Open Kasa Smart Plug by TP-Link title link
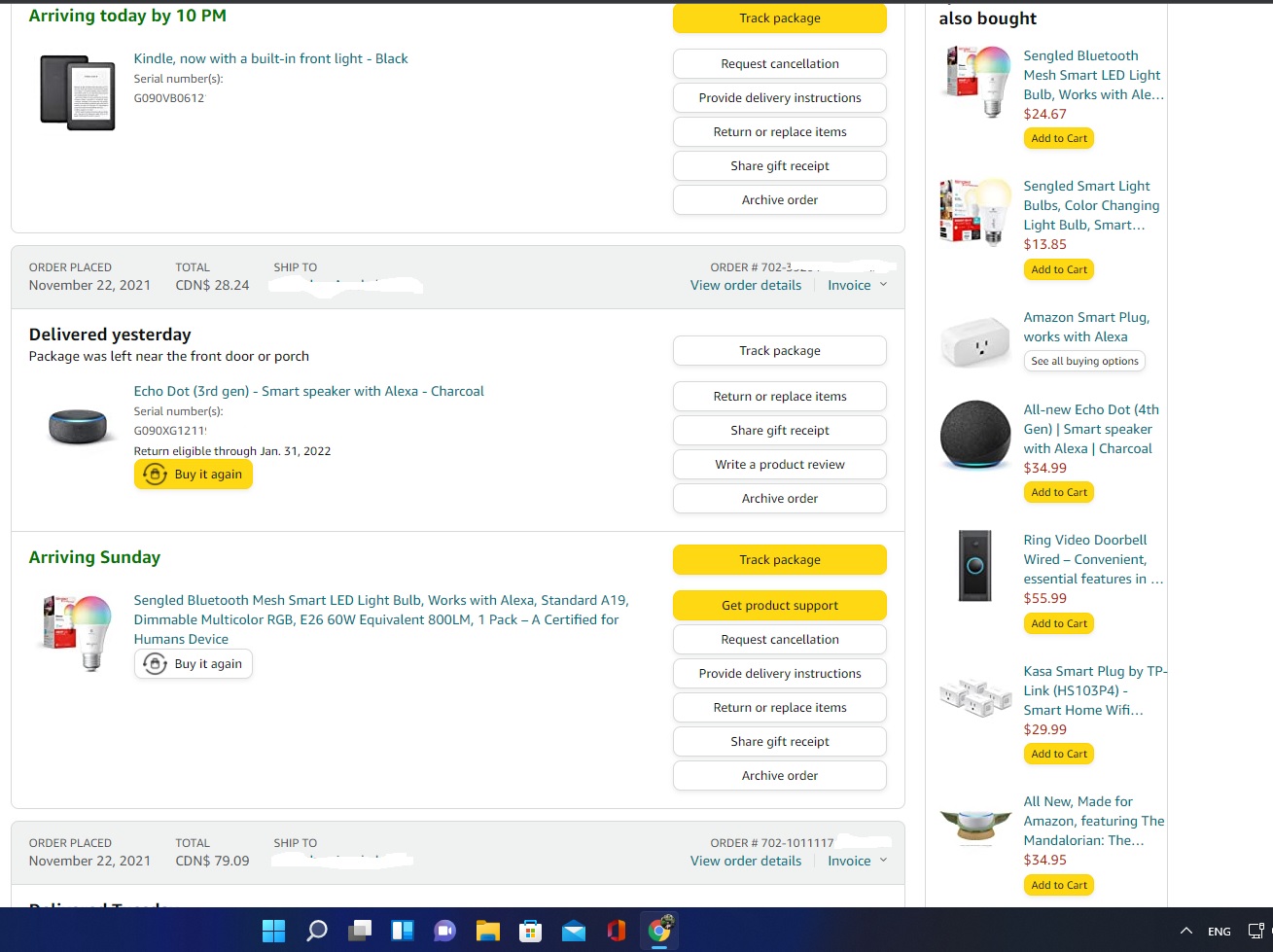 (x=1095, y=690)
